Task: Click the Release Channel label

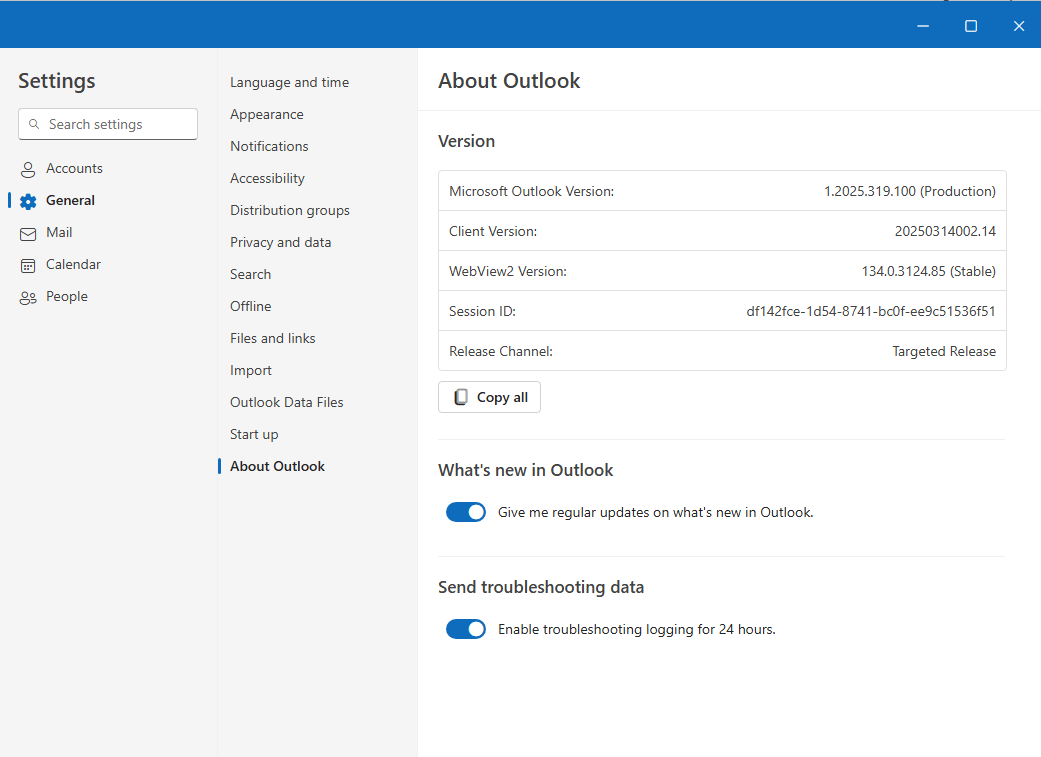Action: [501, 351]
